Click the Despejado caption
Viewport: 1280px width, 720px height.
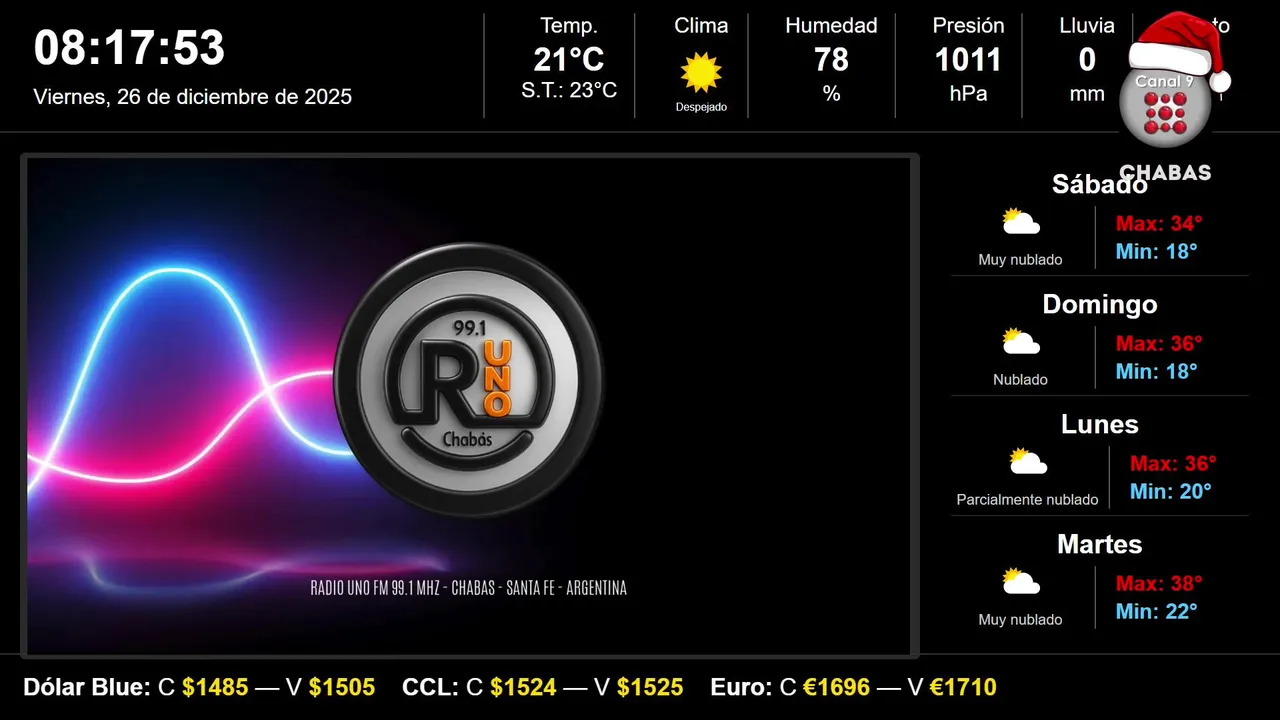pyautogui.click(x=701, y=107)
